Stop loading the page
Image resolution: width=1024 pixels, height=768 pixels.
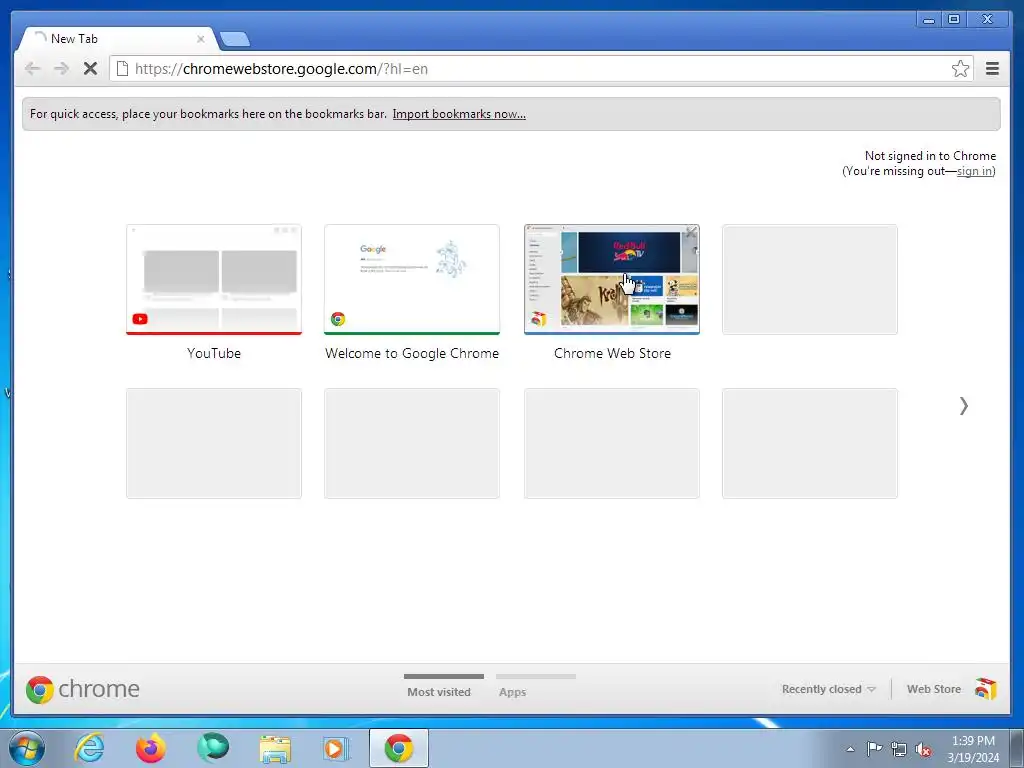click(x=90, y=69)
